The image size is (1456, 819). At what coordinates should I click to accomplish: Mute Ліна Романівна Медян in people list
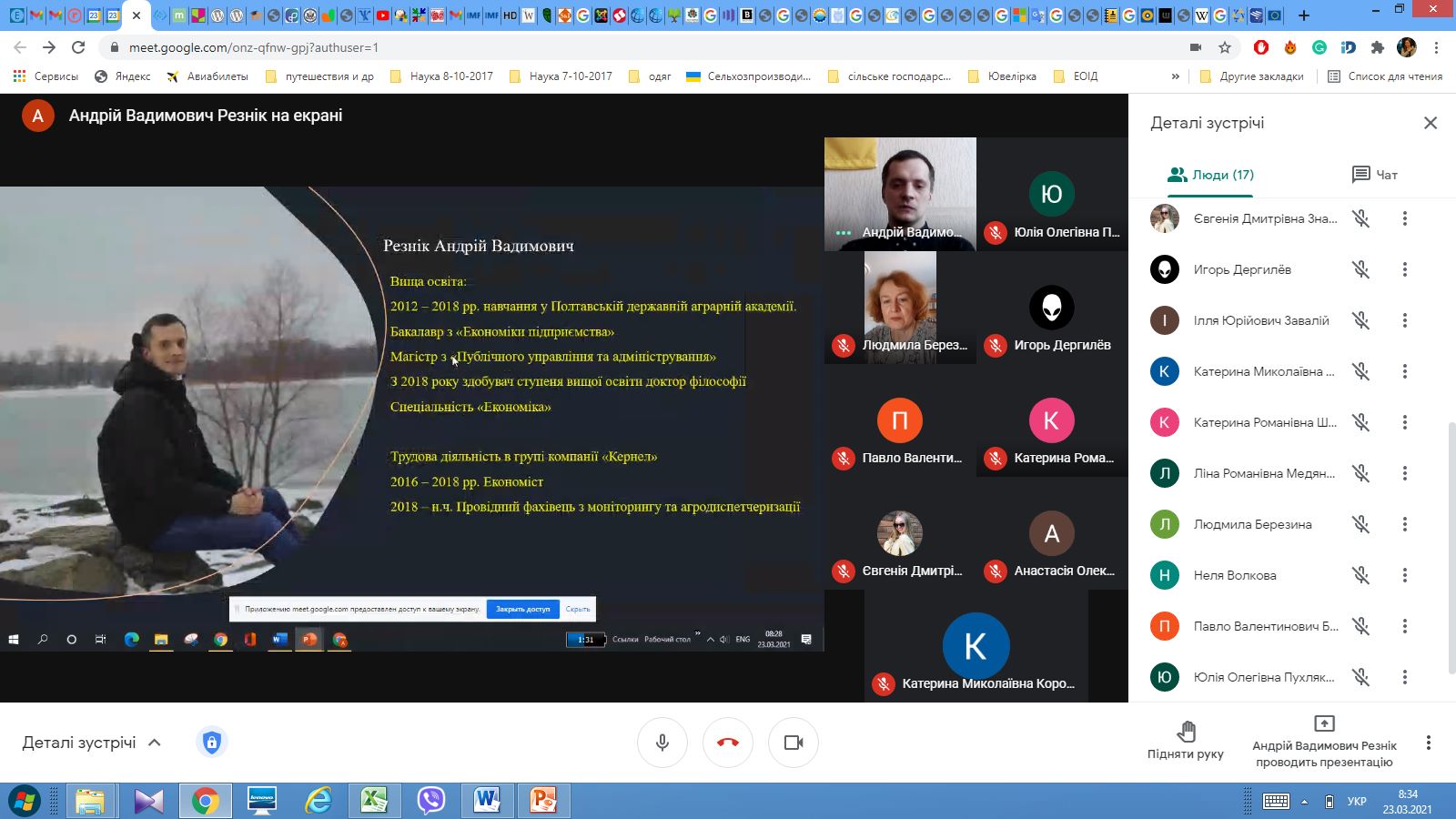tap(1360, 473)
